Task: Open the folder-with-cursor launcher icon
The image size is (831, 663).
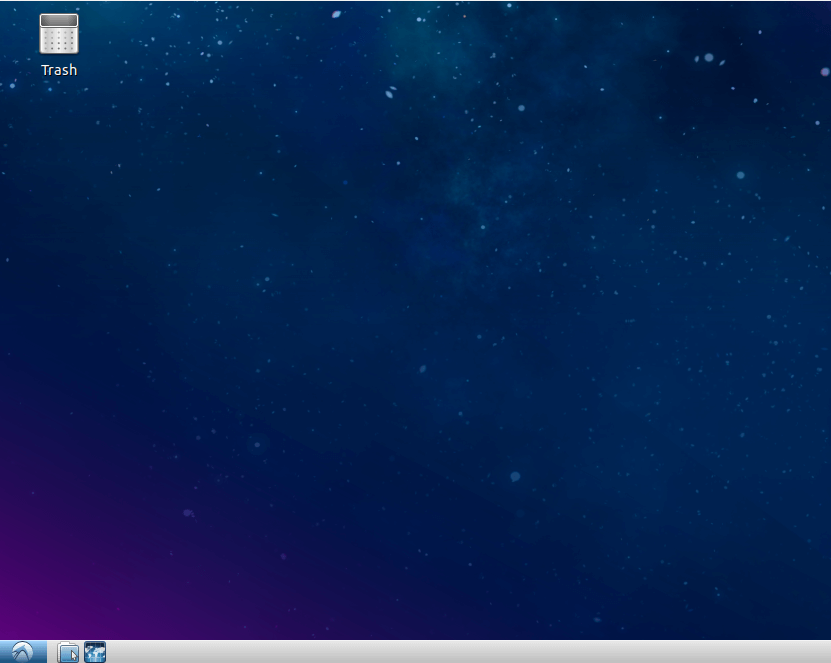Action: point(68,652)
